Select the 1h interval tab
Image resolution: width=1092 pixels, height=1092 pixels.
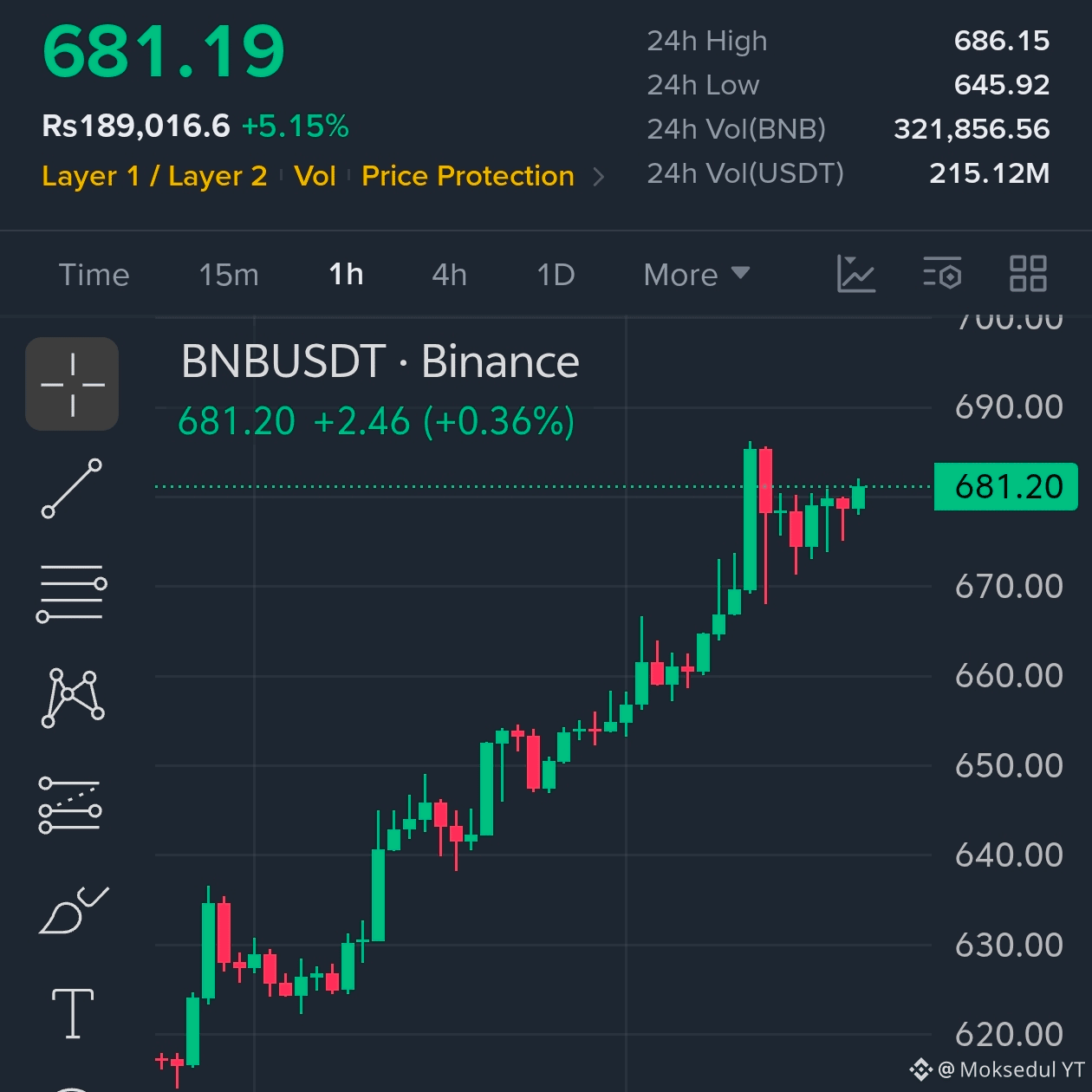click(x=346, y=275)
